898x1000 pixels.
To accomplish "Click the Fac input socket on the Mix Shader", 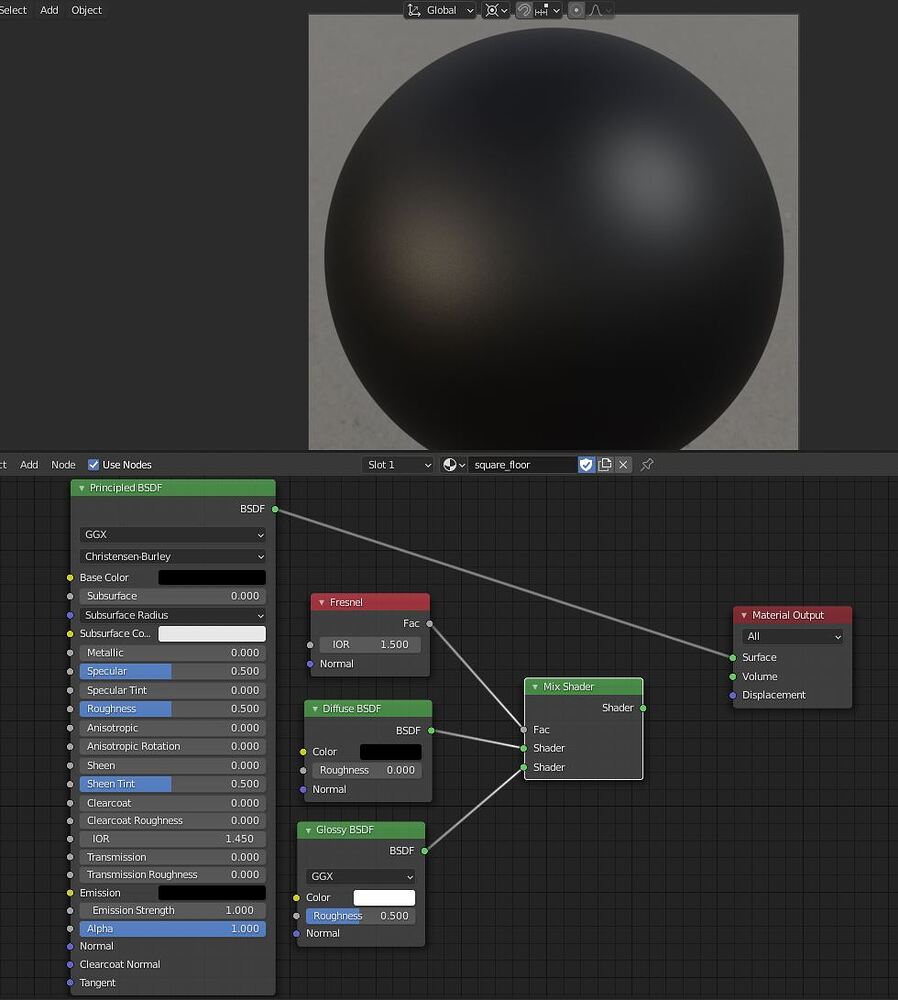I will tap(524, 730).
